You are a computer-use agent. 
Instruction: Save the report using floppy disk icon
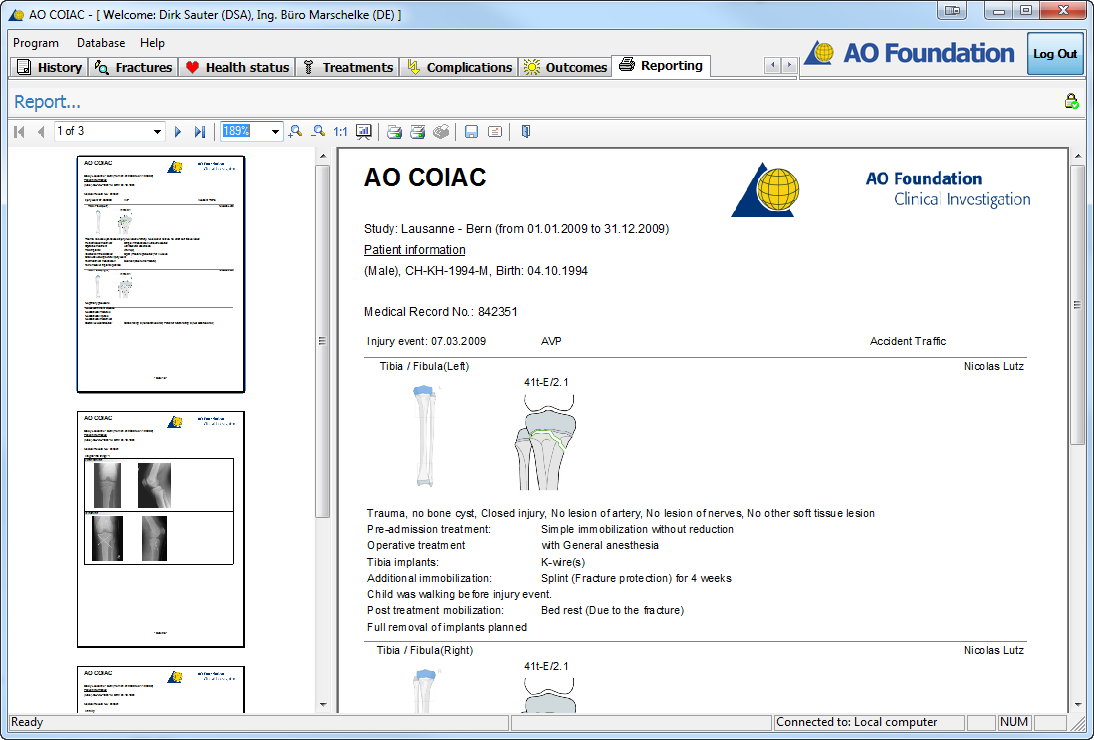click(472, 131)
